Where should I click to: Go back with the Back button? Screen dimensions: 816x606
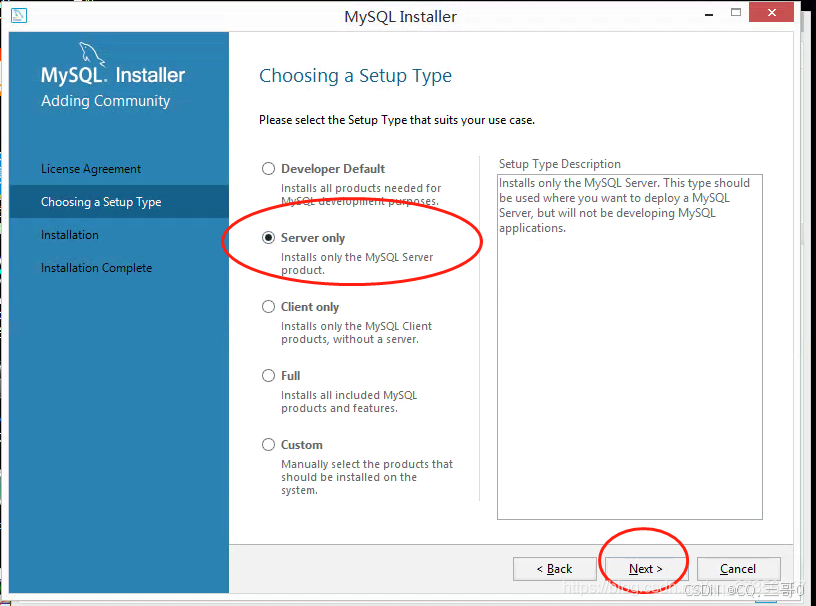(x=554, y=569)
